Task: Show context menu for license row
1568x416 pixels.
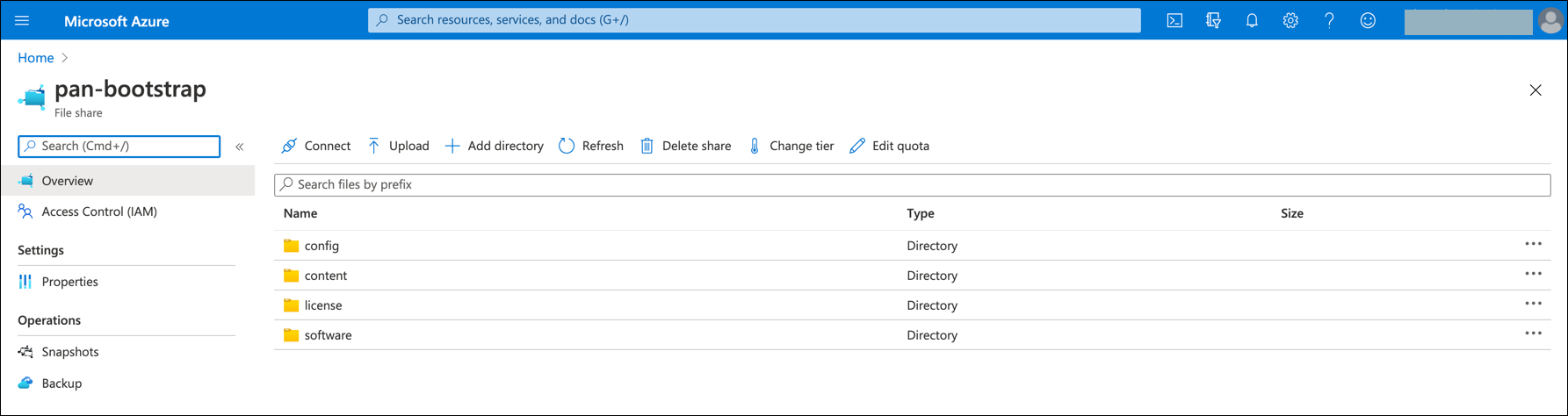Action: coord(1533,304)
